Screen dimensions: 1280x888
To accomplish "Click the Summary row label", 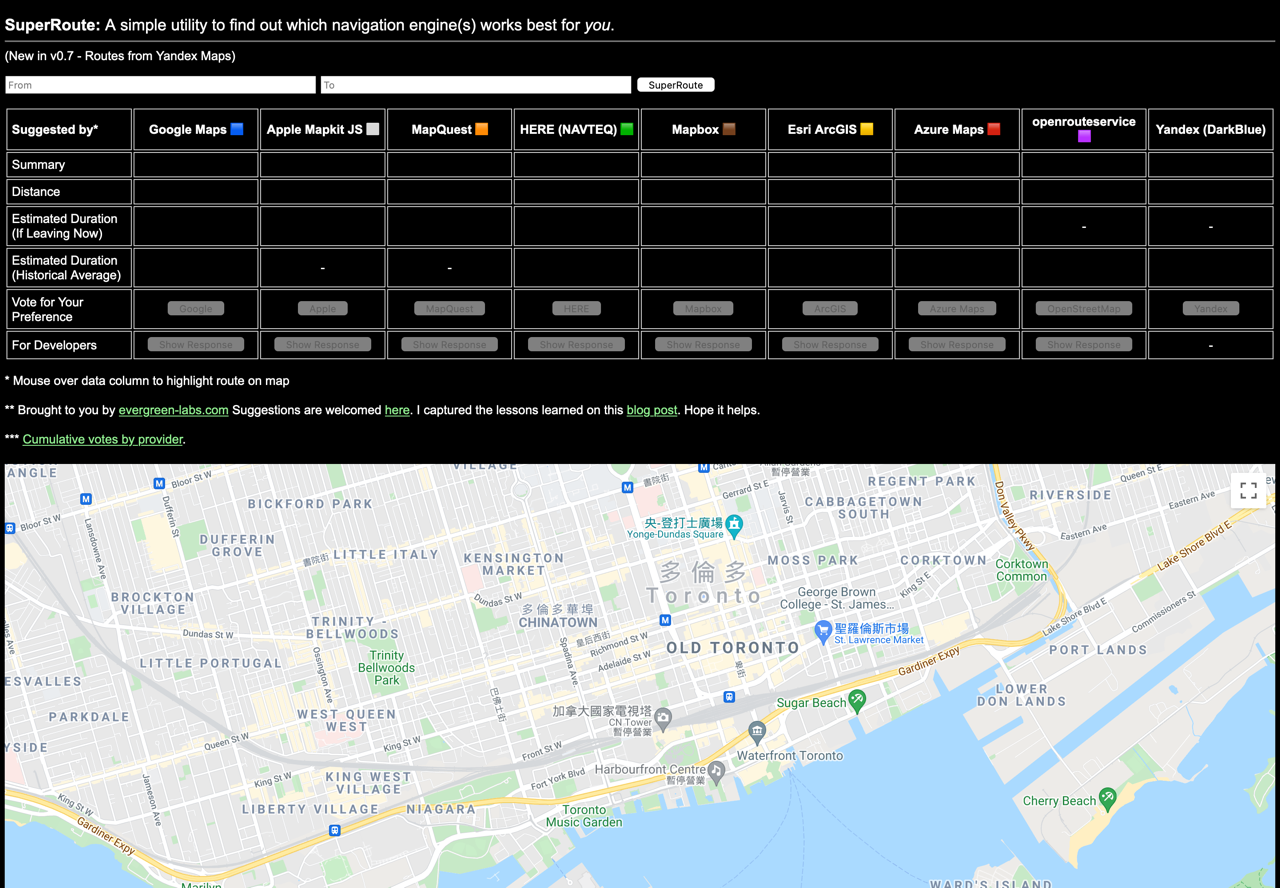I will (x=38, y=165).
